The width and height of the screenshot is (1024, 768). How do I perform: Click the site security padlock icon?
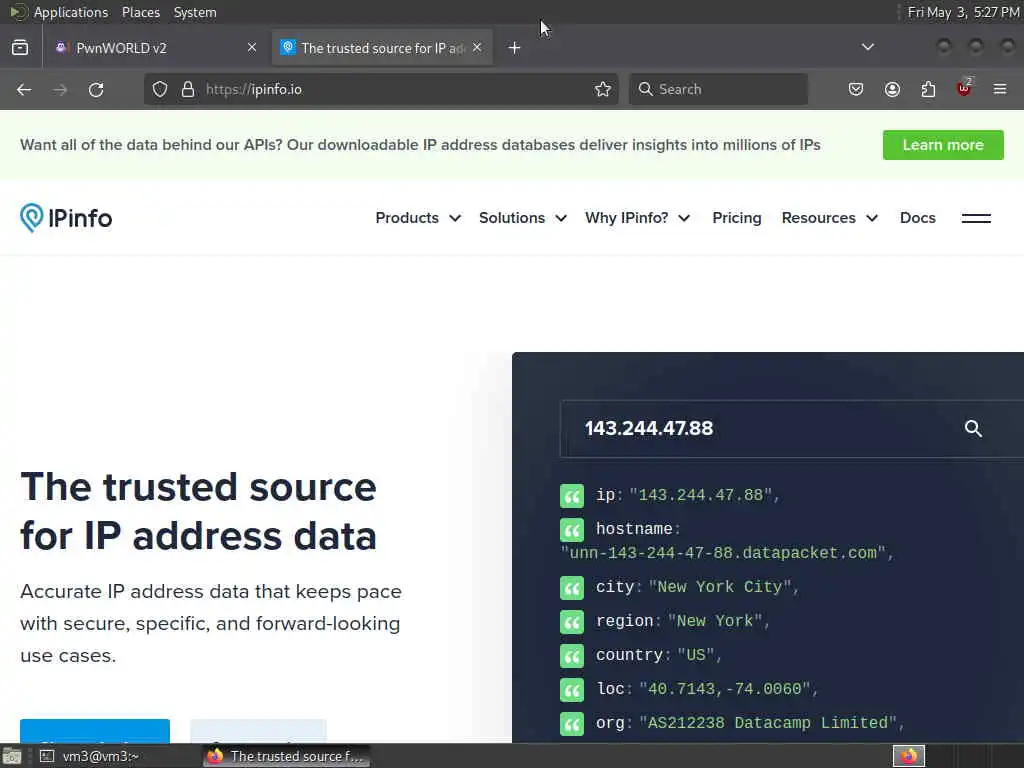pos(188,89)
